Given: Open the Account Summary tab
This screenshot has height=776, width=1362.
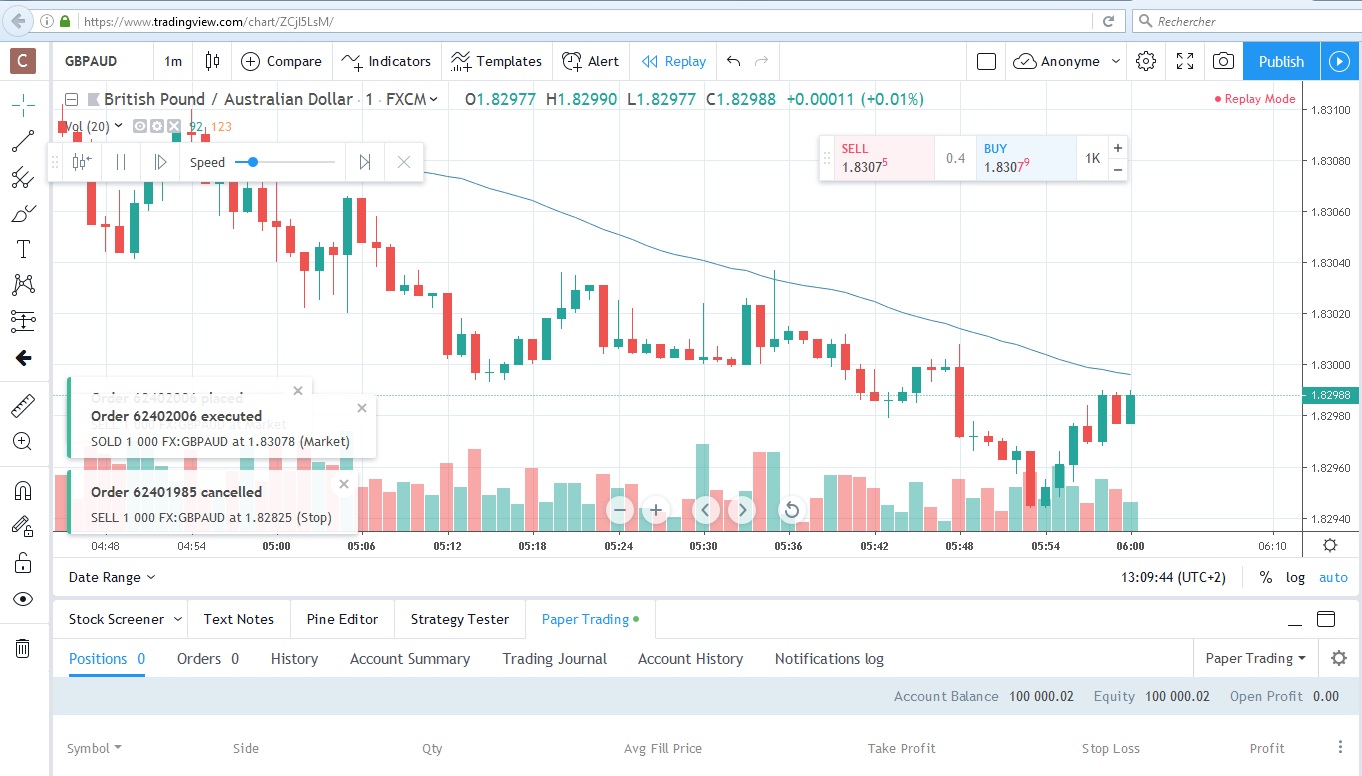Looking at the screenshot, I should tap(410, 659).
